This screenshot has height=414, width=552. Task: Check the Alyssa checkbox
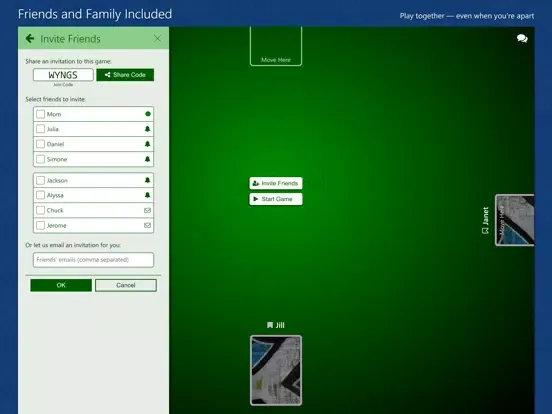click(40, 195)
